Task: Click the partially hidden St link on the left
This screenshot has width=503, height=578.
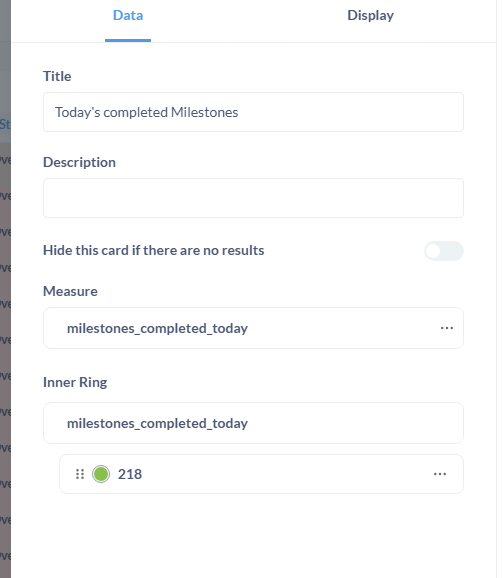Action: coord(5,124)
